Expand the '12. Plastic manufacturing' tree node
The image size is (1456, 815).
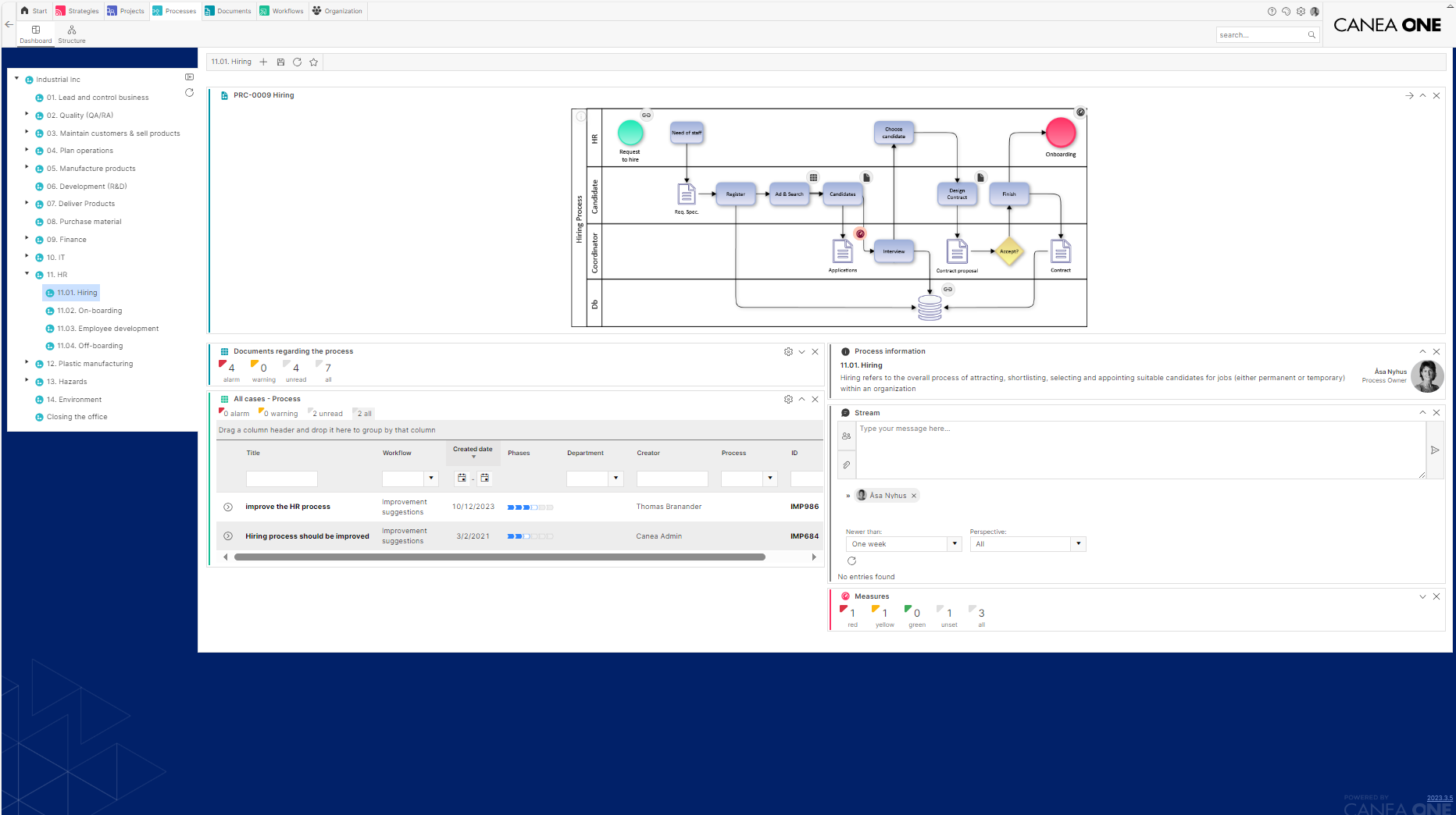tap(27, 363)
